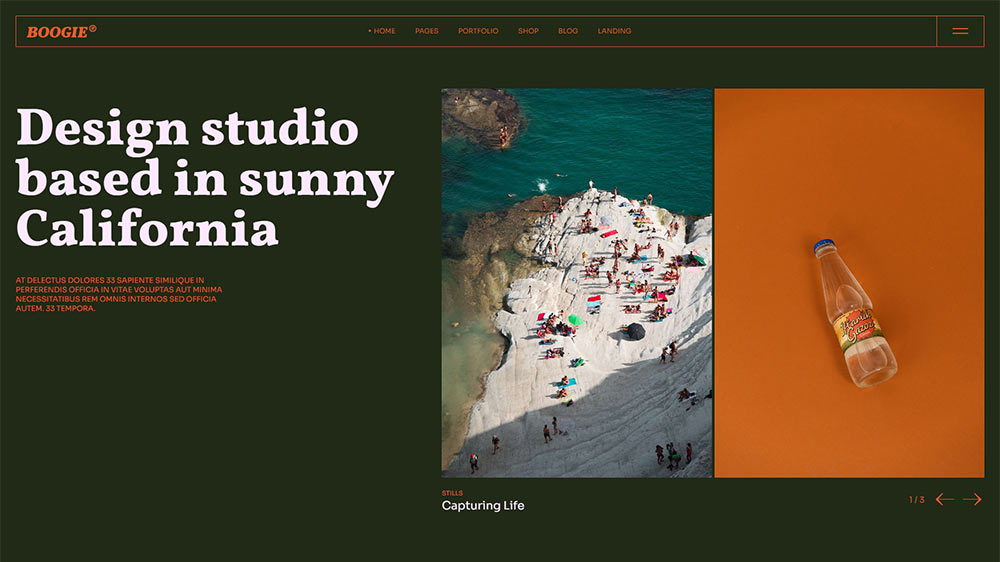Click the green umbrella in beach photo
1000x562 pixels.
(x=575, y=320)
